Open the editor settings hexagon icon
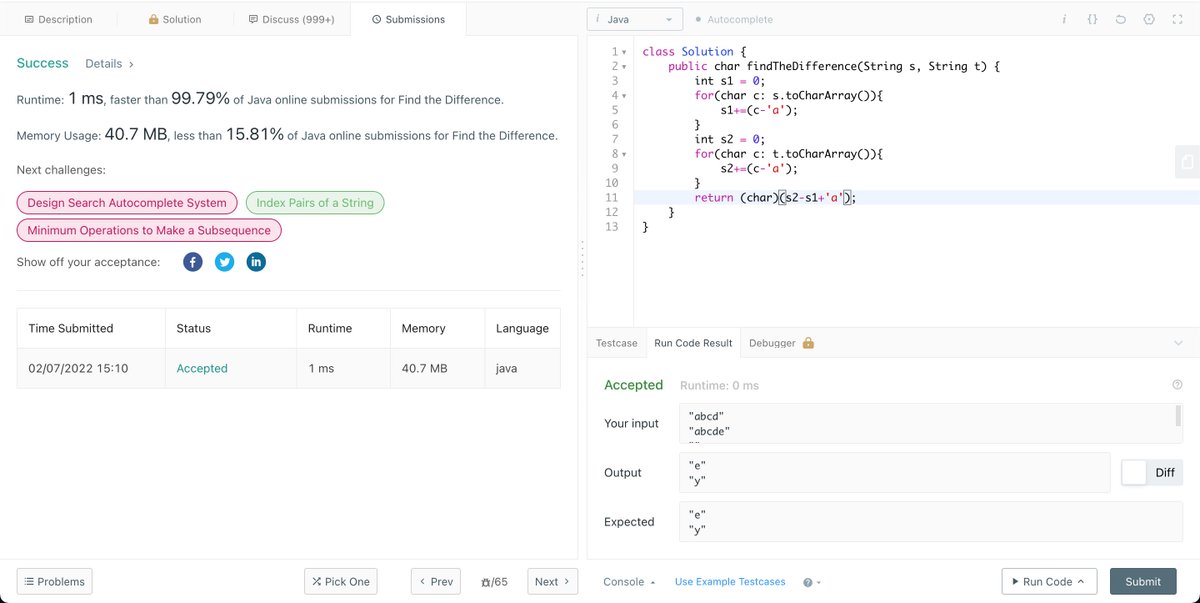 pyautogui.click(x=1148, y=19)
